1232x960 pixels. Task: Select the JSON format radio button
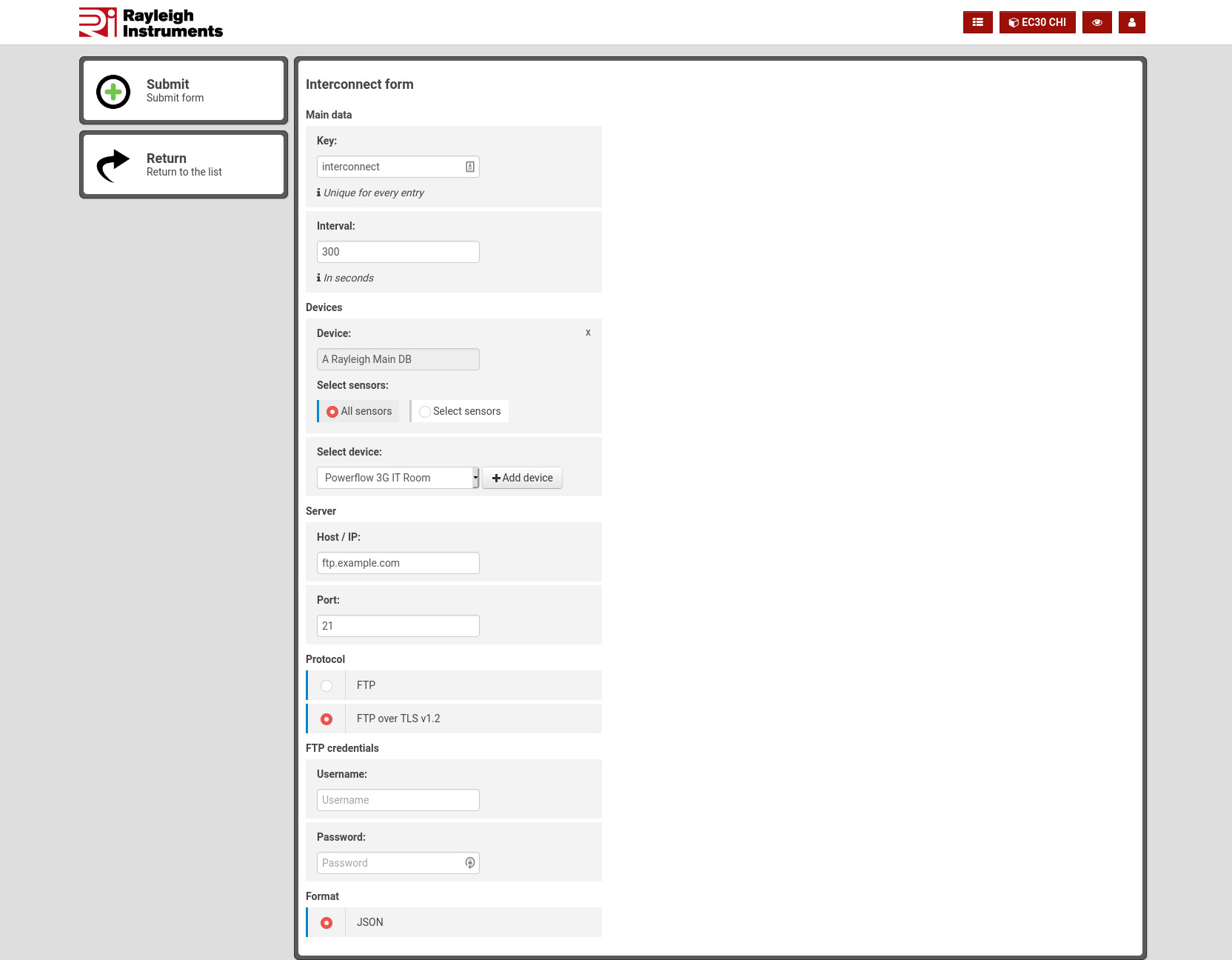326,922
